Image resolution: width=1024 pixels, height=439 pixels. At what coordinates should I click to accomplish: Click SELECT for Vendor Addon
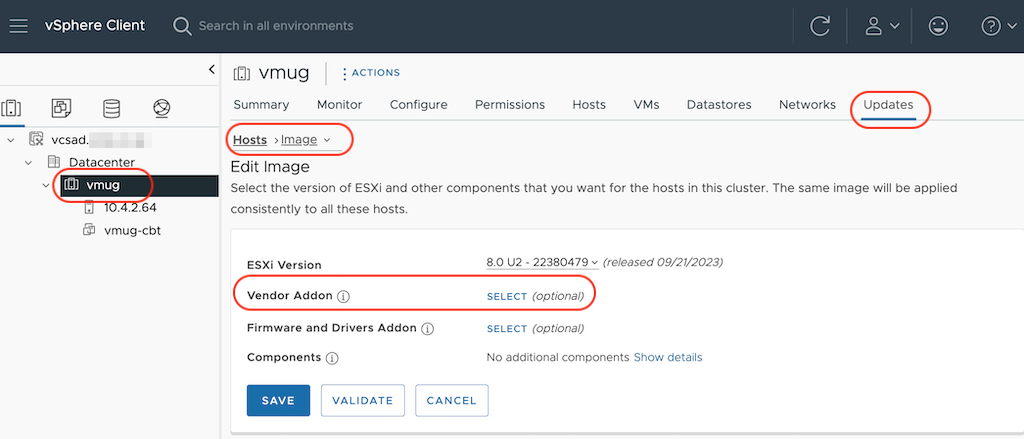pyautogui.click(x=507, y=296)
